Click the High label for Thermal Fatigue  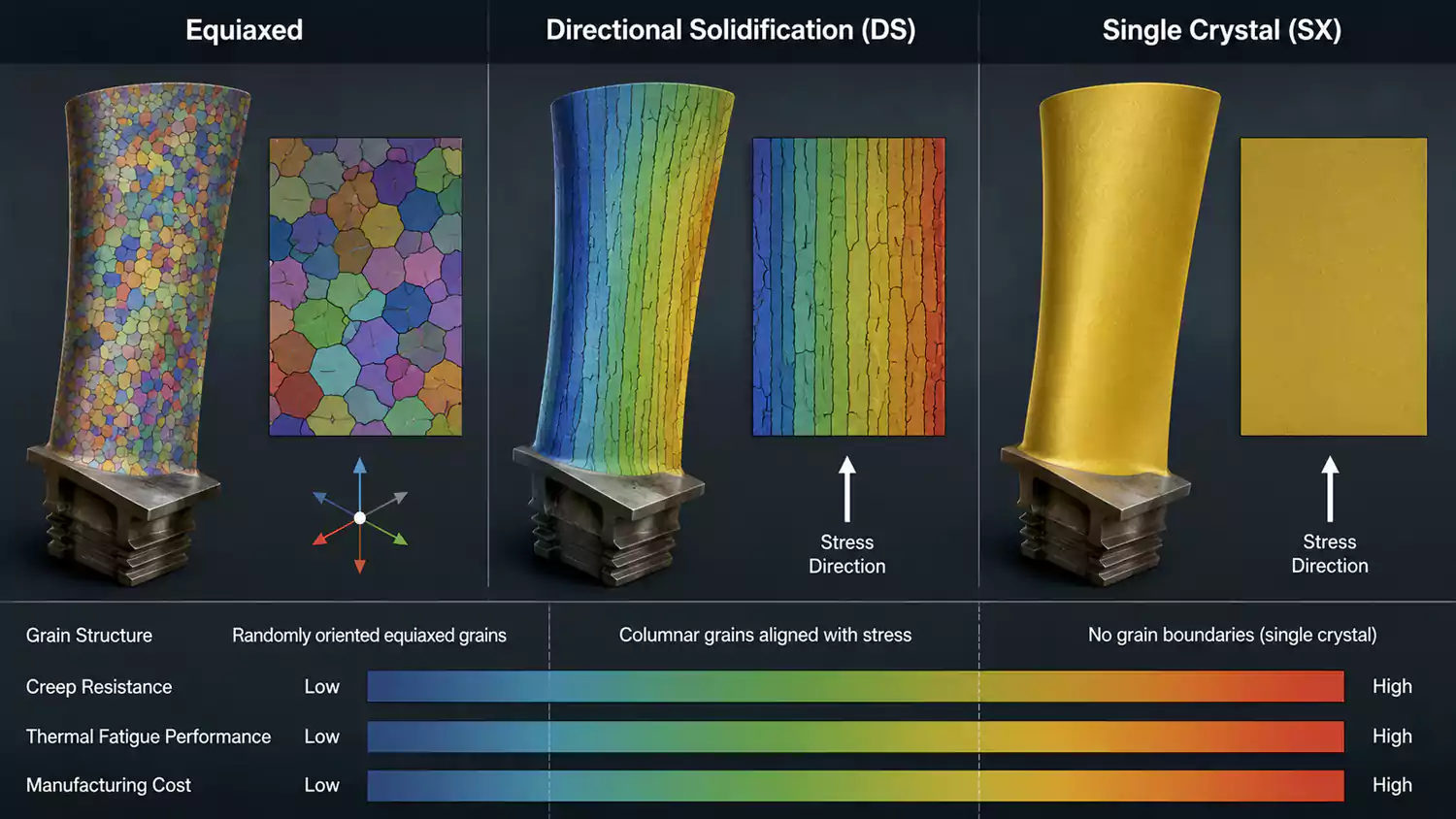[x=1392, y=737]
